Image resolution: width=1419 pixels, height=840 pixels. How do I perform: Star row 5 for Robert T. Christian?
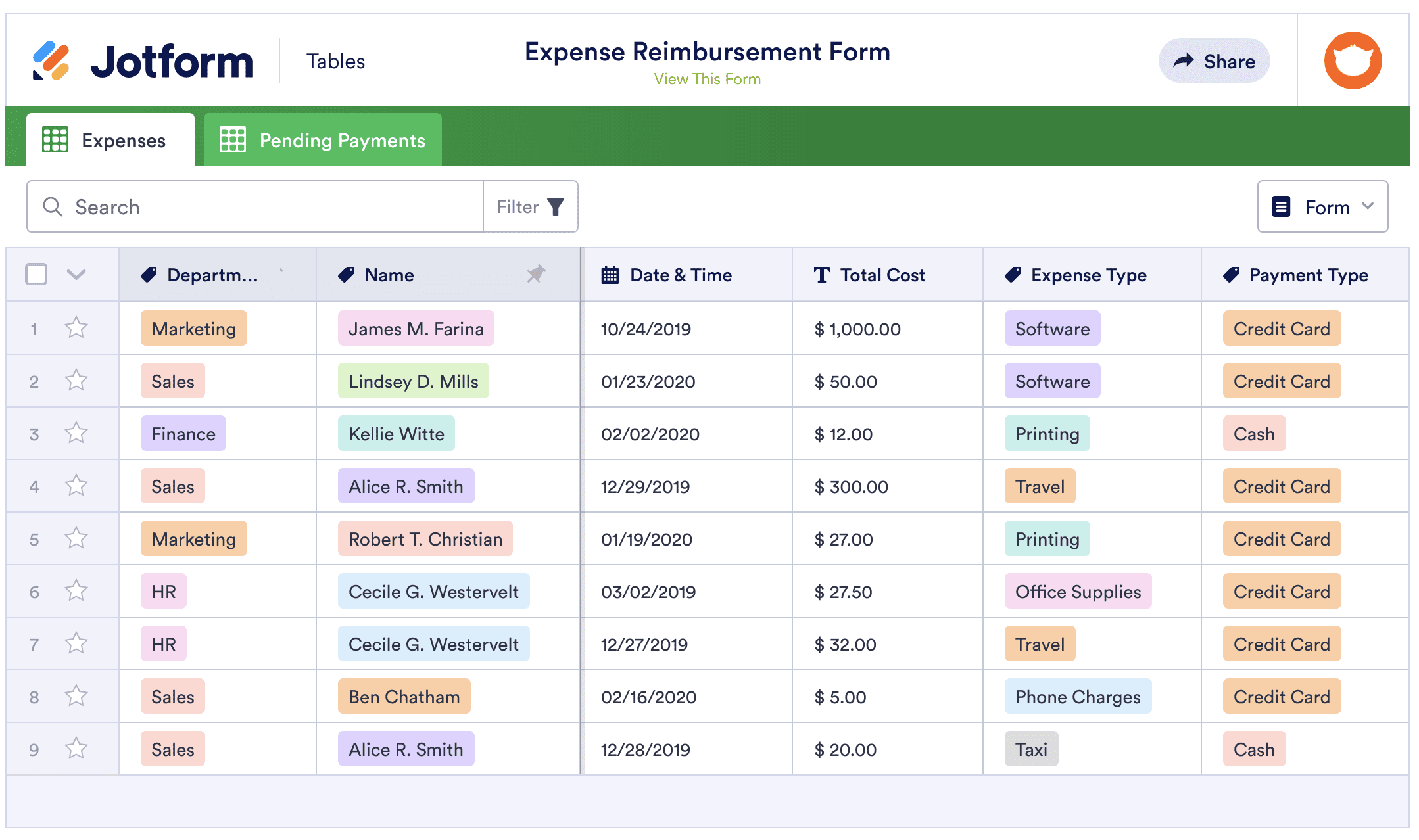click(76, 538)
